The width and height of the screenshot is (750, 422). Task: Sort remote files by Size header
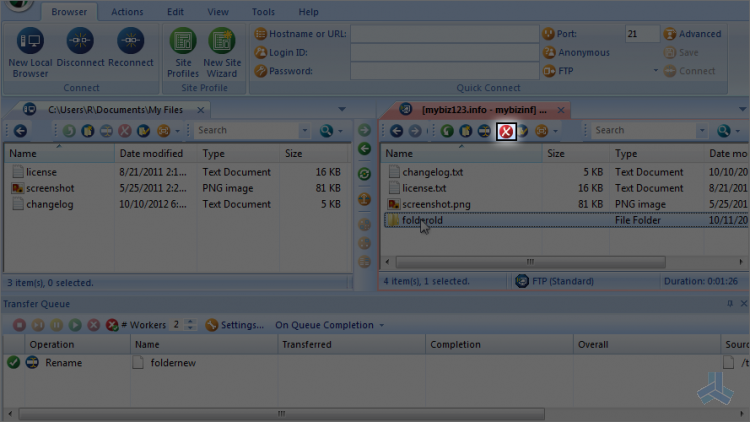[x=575, y=154]
